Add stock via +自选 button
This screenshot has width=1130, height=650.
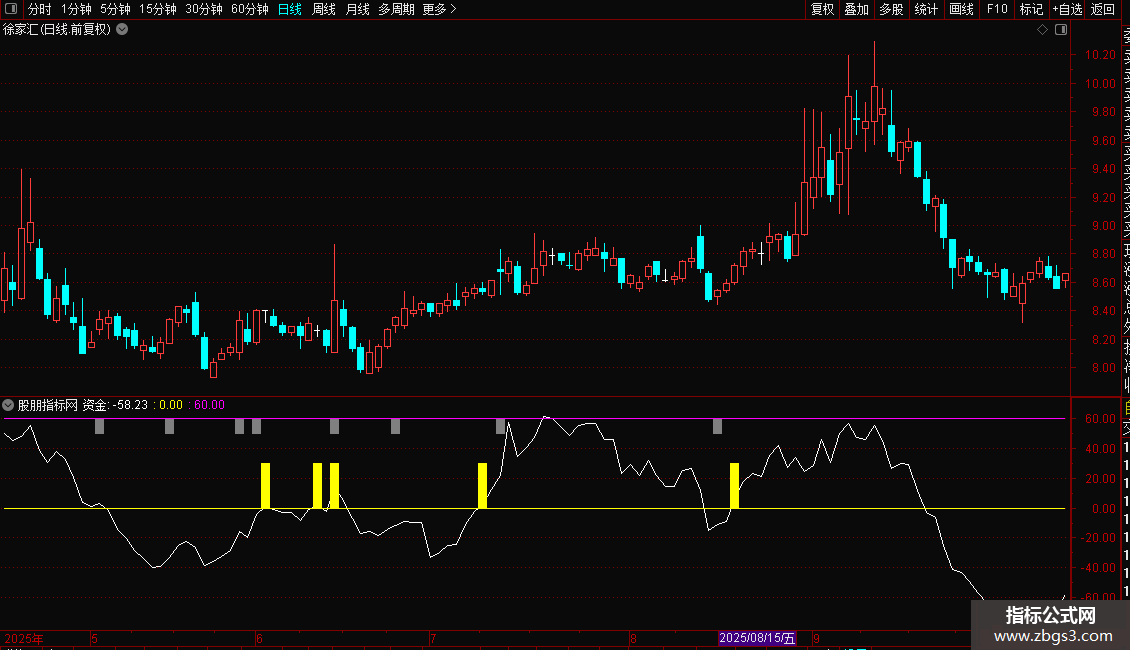pos(1067,9)
